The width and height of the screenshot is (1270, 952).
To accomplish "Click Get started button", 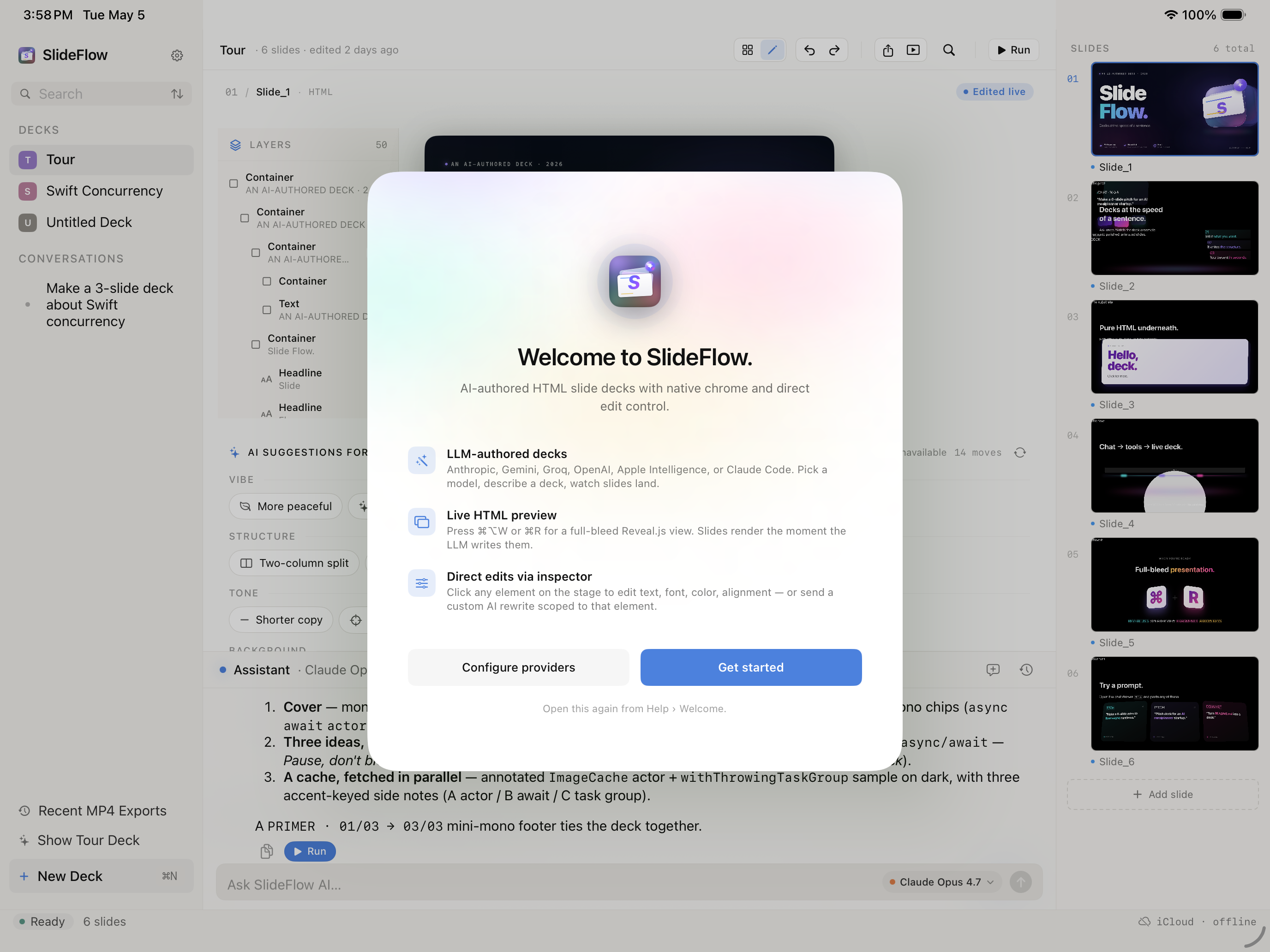I will pos(751,667).
